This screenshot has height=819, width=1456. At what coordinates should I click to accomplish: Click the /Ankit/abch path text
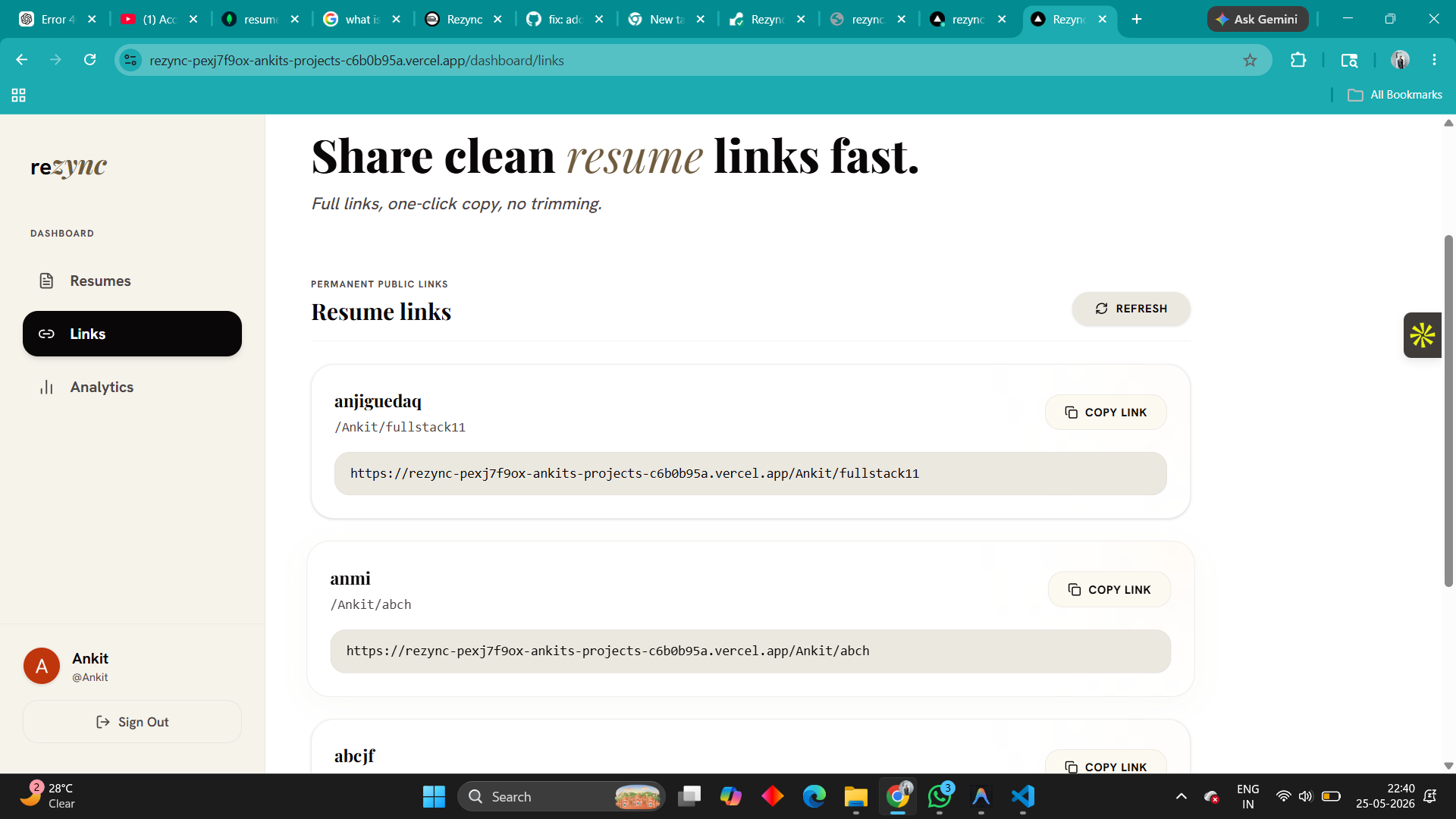click(371, 605)
